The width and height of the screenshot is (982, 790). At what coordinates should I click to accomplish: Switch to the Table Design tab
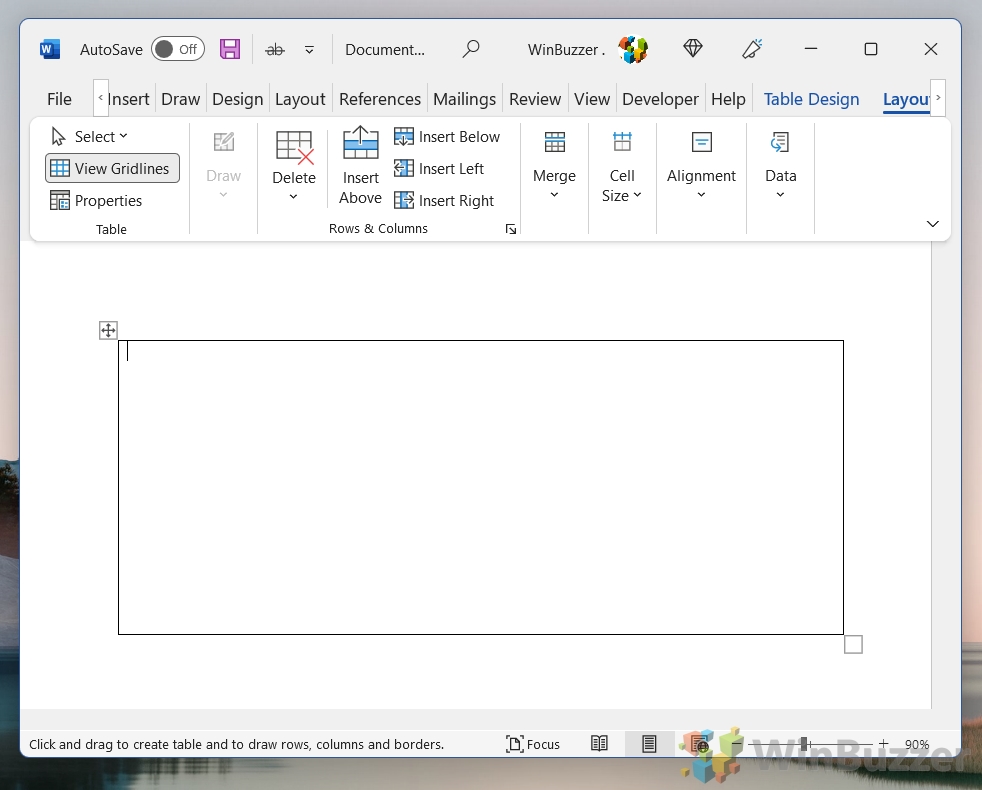pyautogui.click(x=811, y=99)
